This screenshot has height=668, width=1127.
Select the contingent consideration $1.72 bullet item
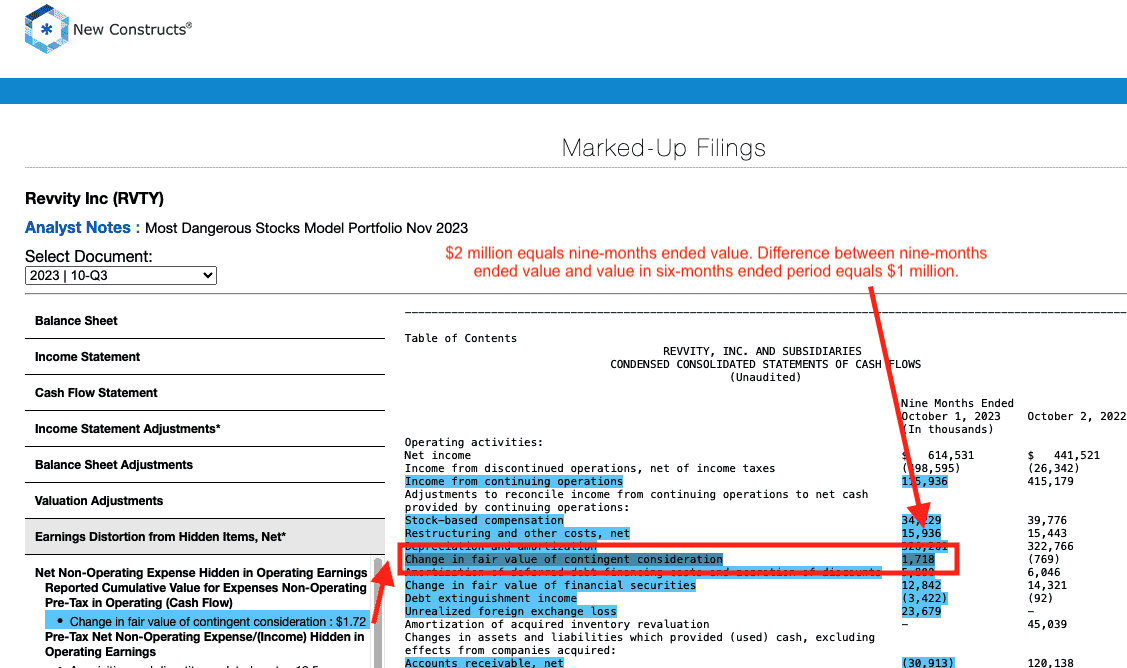point(208,621)
